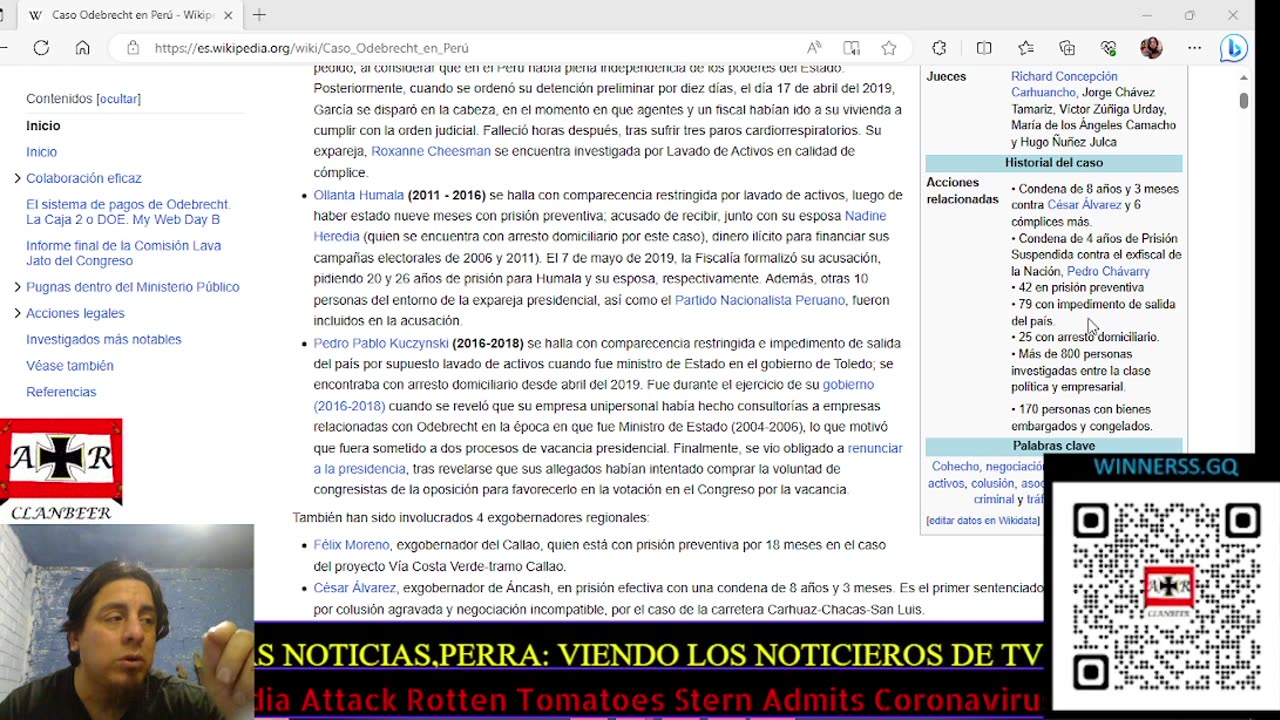
Task: Click the address bar URL
Action: (311, 48)
